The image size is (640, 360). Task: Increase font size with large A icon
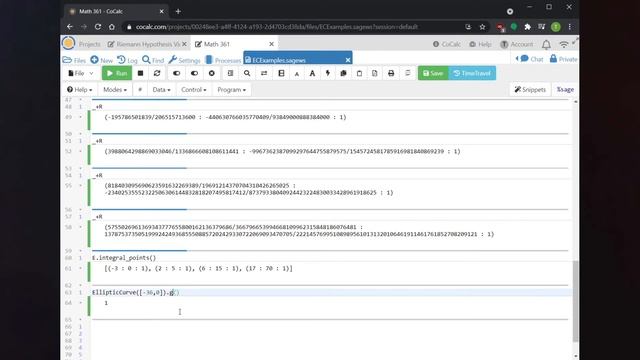click(x=312, y=73)
